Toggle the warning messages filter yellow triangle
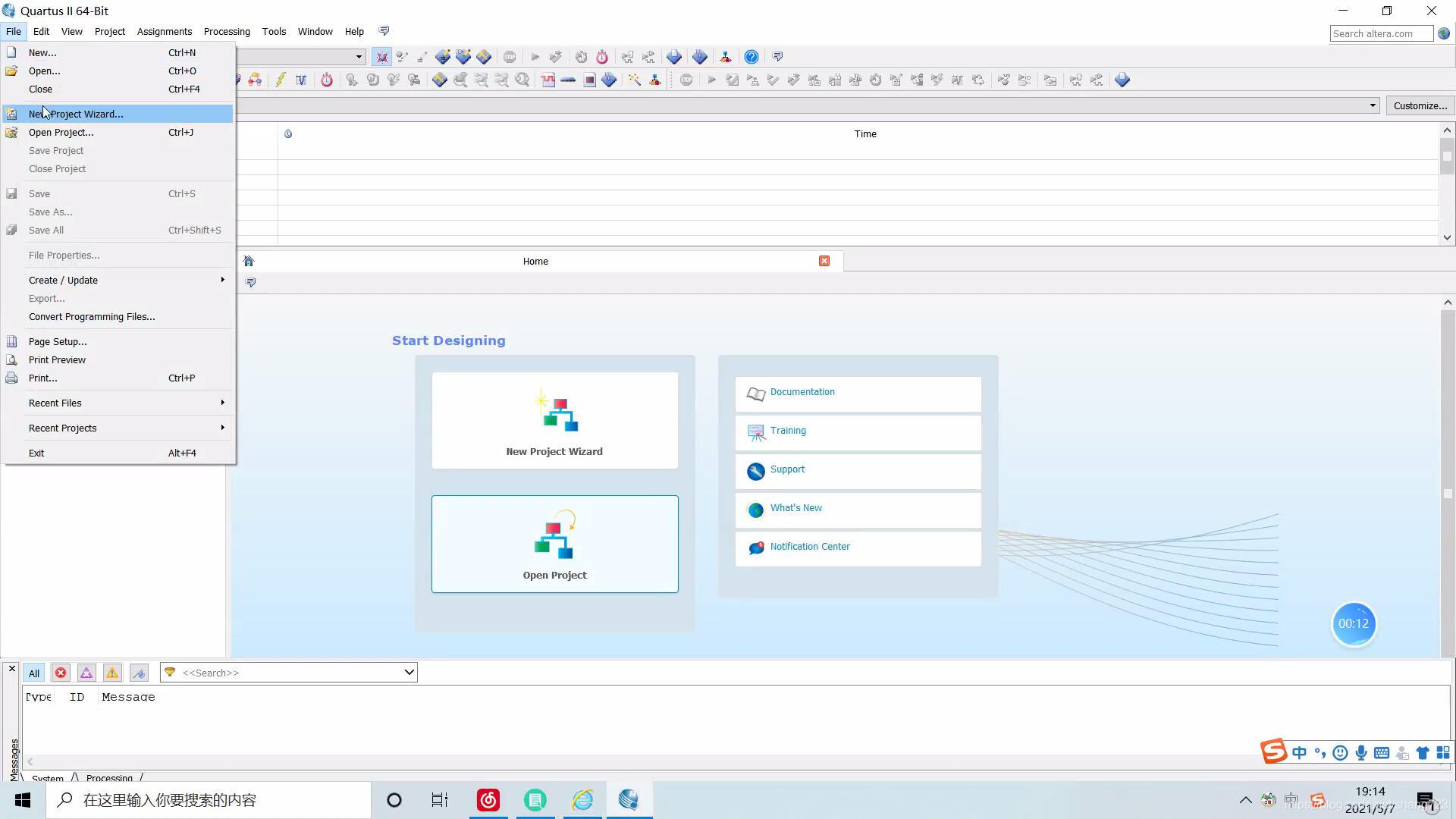Image resolution: width=1456 pixels, height=819 pixels. 112,673
